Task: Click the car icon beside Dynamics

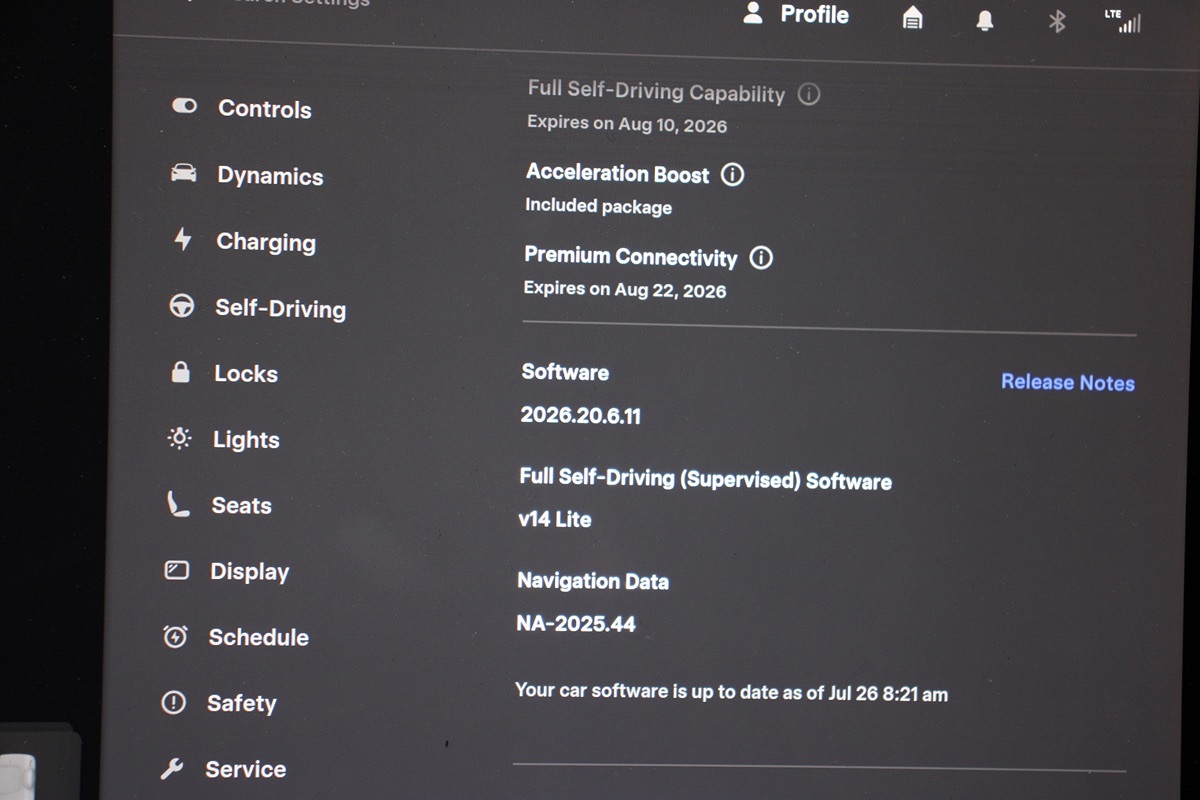Action: click(183, 173)
